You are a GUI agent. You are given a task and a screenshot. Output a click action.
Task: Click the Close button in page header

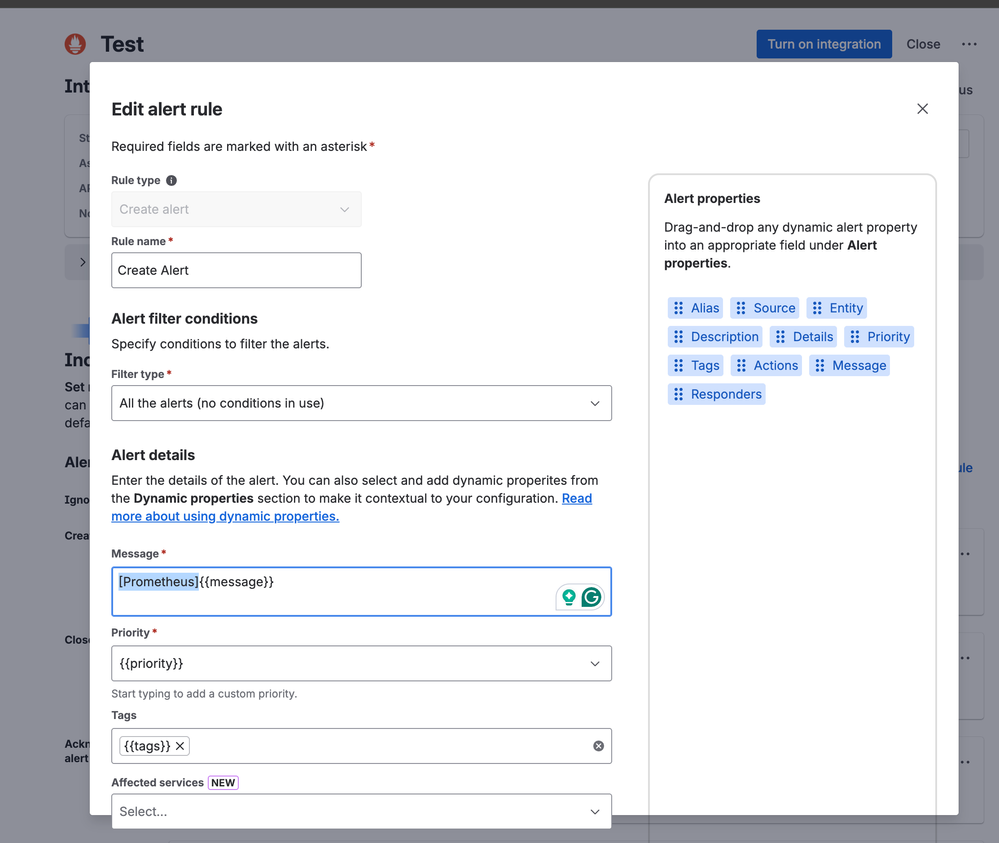coord(923,44)
